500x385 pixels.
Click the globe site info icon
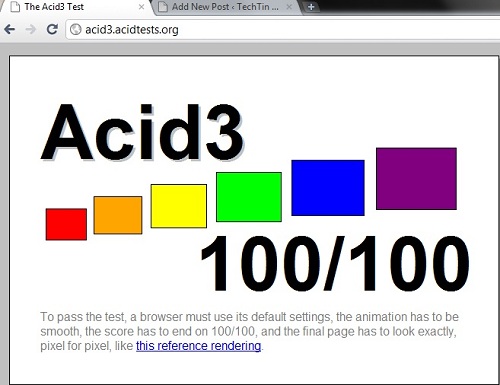(x=76, y=29)
